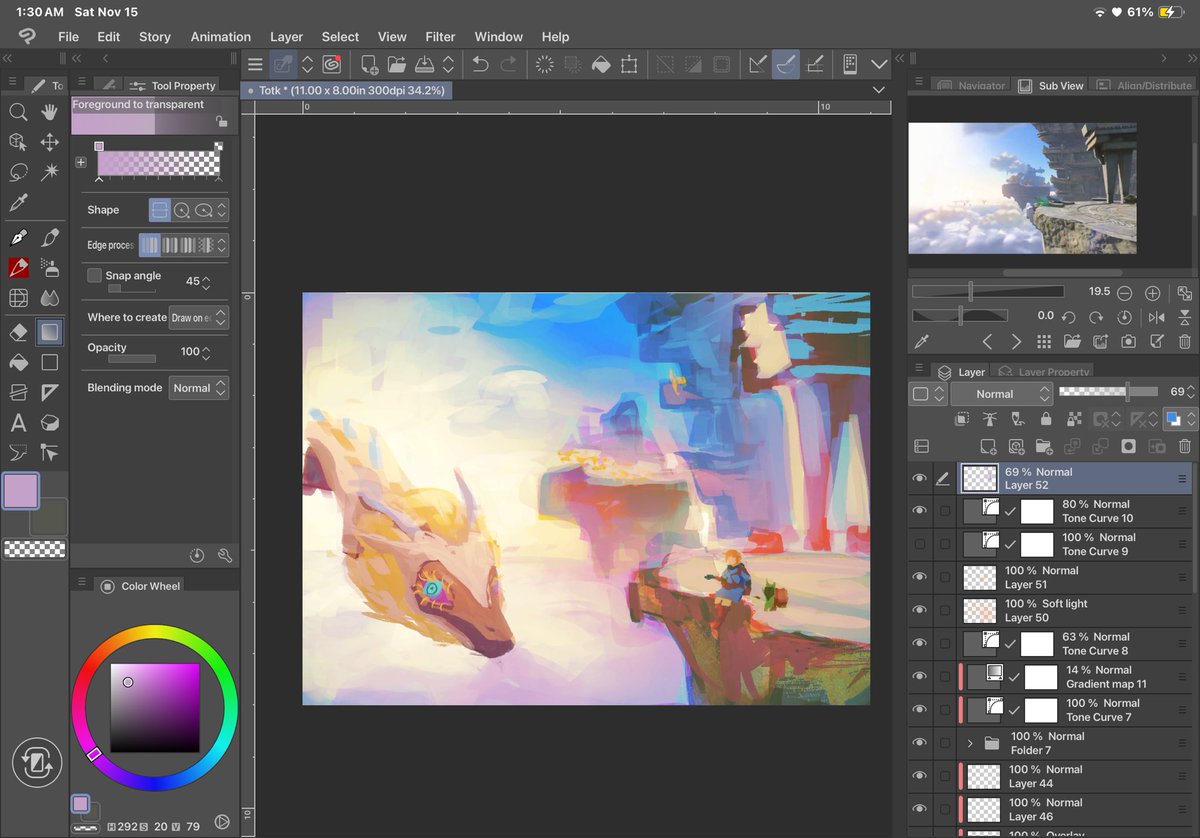1200x838 pixels.
Task: Adjust layer opacity 69 stepper
Action: click(x=1191, y=393)
